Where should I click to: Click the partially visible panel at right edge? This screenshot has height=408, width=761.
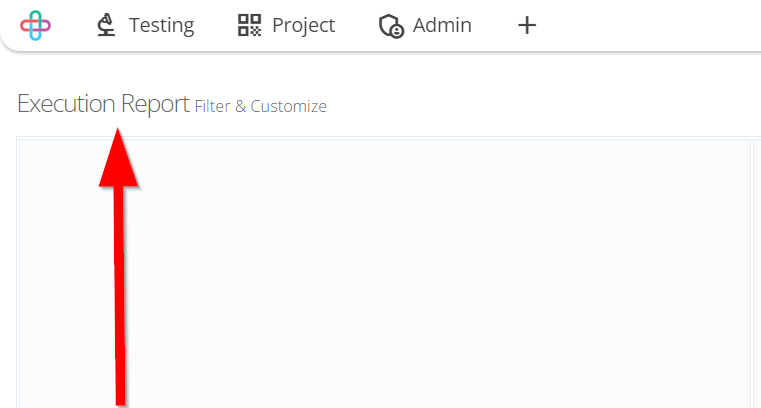(x=757, y=274)
